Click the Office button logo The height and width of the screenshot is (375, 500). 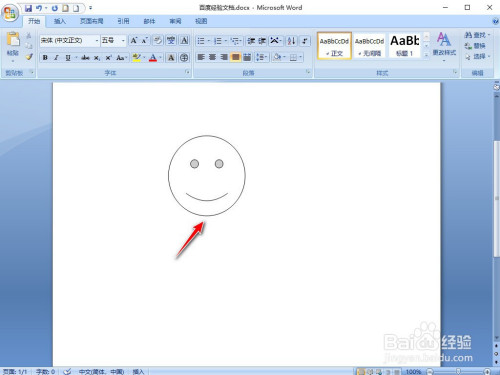click(10, 13)
